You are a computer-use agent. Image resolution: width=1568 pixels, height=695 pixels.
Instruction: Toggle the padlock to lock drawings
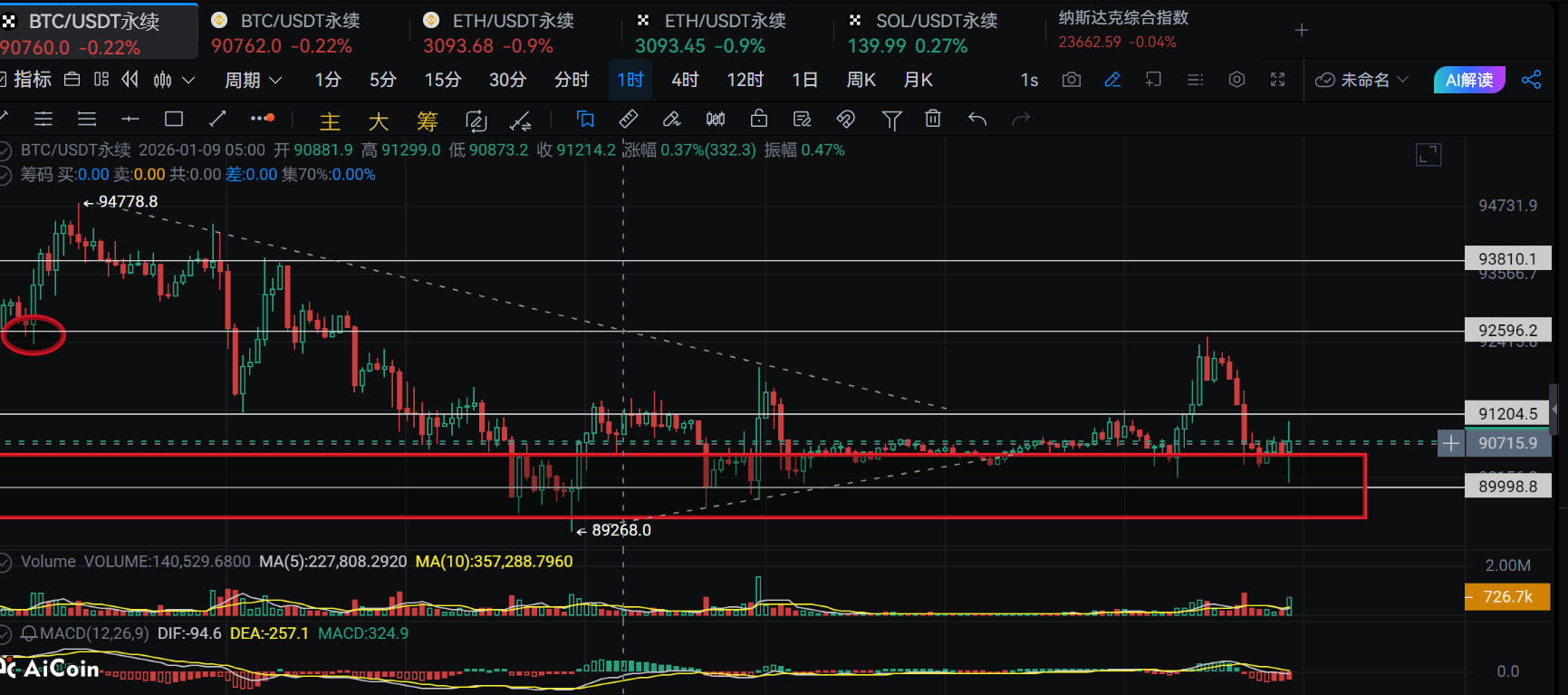pyautogui.click(x=759, y=119)
